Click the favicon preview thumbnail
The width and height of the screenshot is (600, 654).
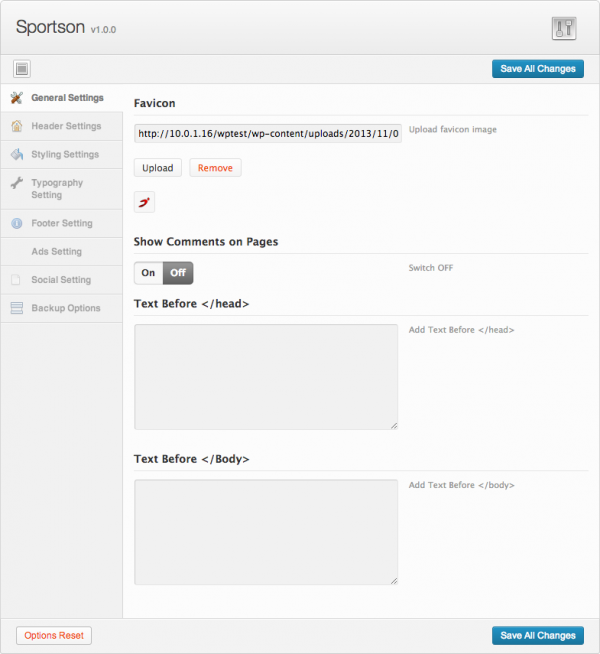(x=145, y=202)
